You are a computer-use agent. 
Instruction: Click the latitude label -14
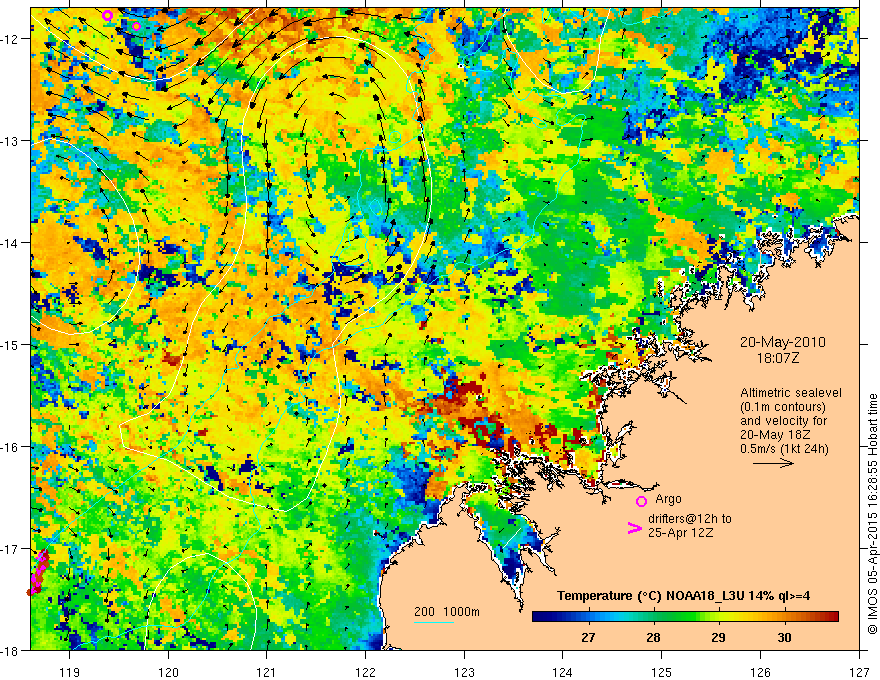(x=11, y=243)
